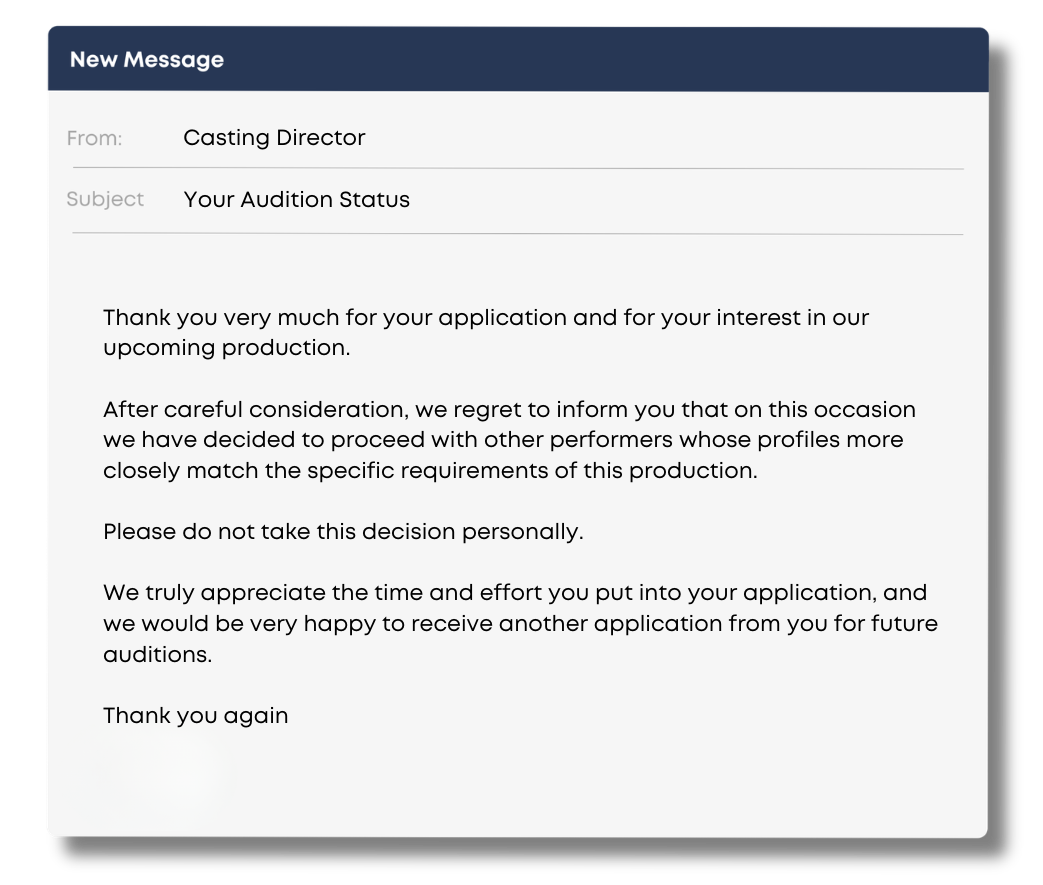Place cursor on "Thank you again" closing line
The width and height of the screenshot is (1043, 885).
(195, 716)
